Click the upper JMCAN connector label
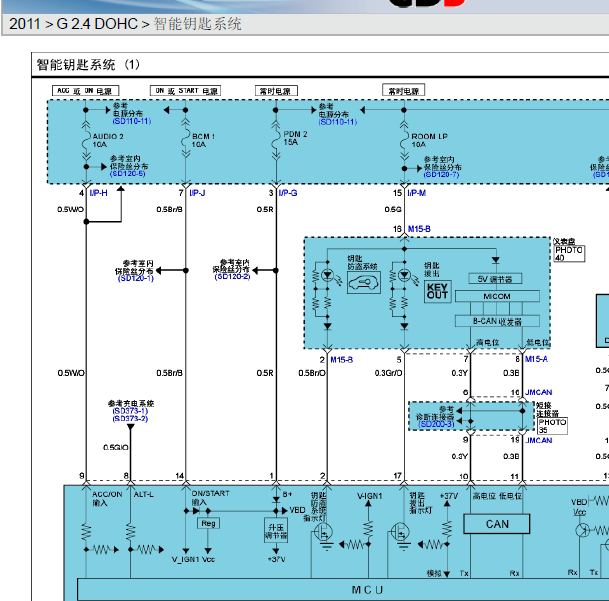This screenshot has height=601, width=609. 538,392
